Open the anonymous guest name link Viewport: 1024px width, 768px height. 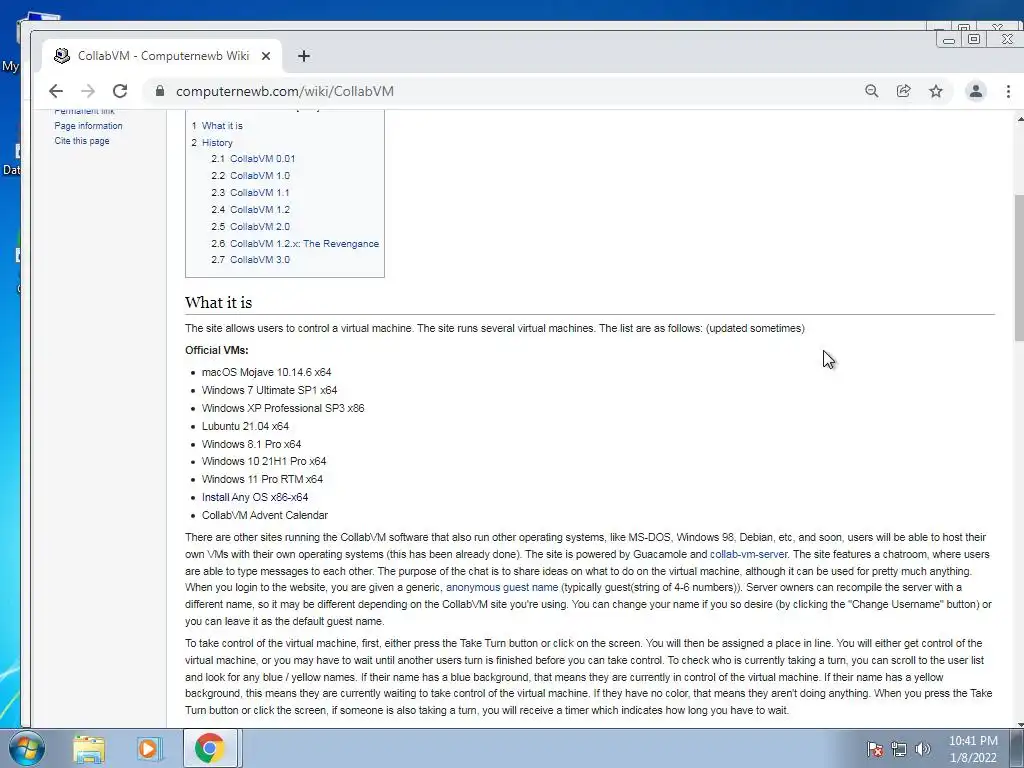click(502, 587)
